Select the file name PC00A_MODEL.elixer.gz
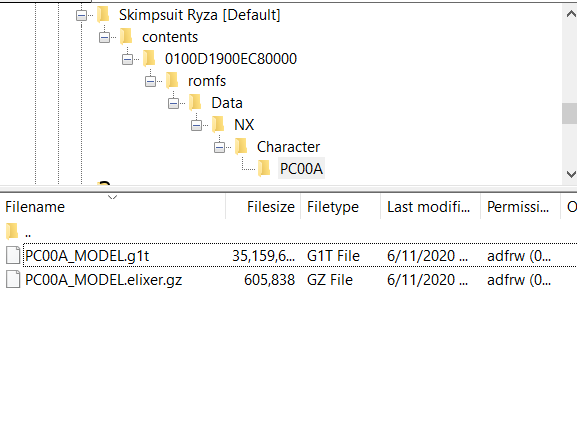Image resolution: width=577 pixels, height=438 pixels. tap(103, 280)
